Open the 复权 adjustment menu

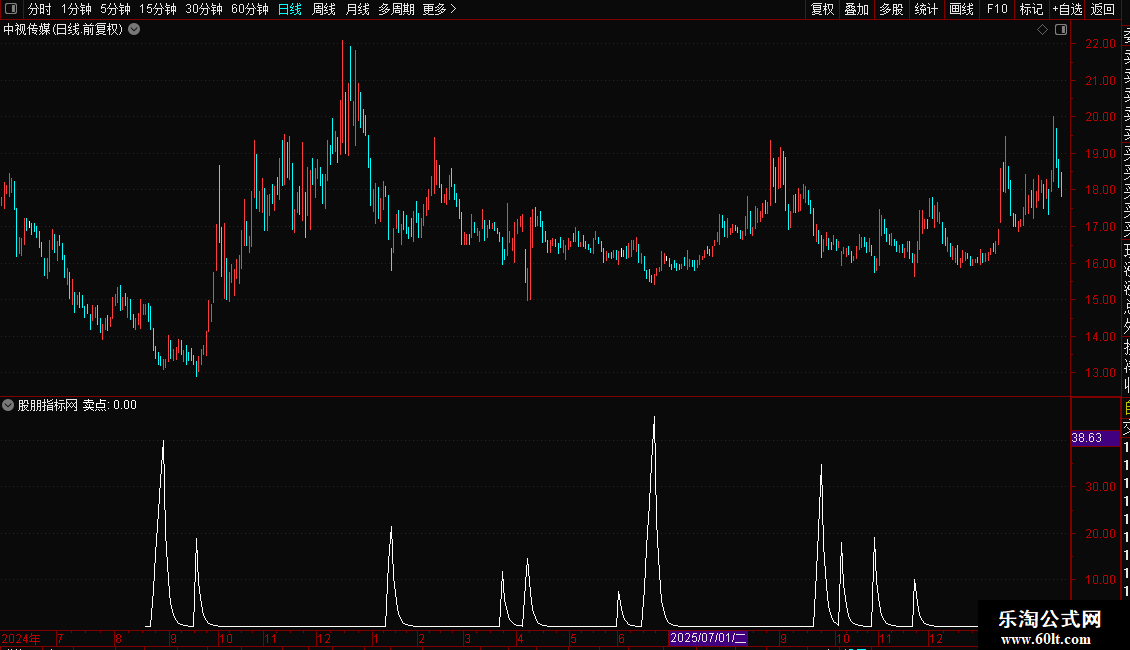(x=822, y=9)
